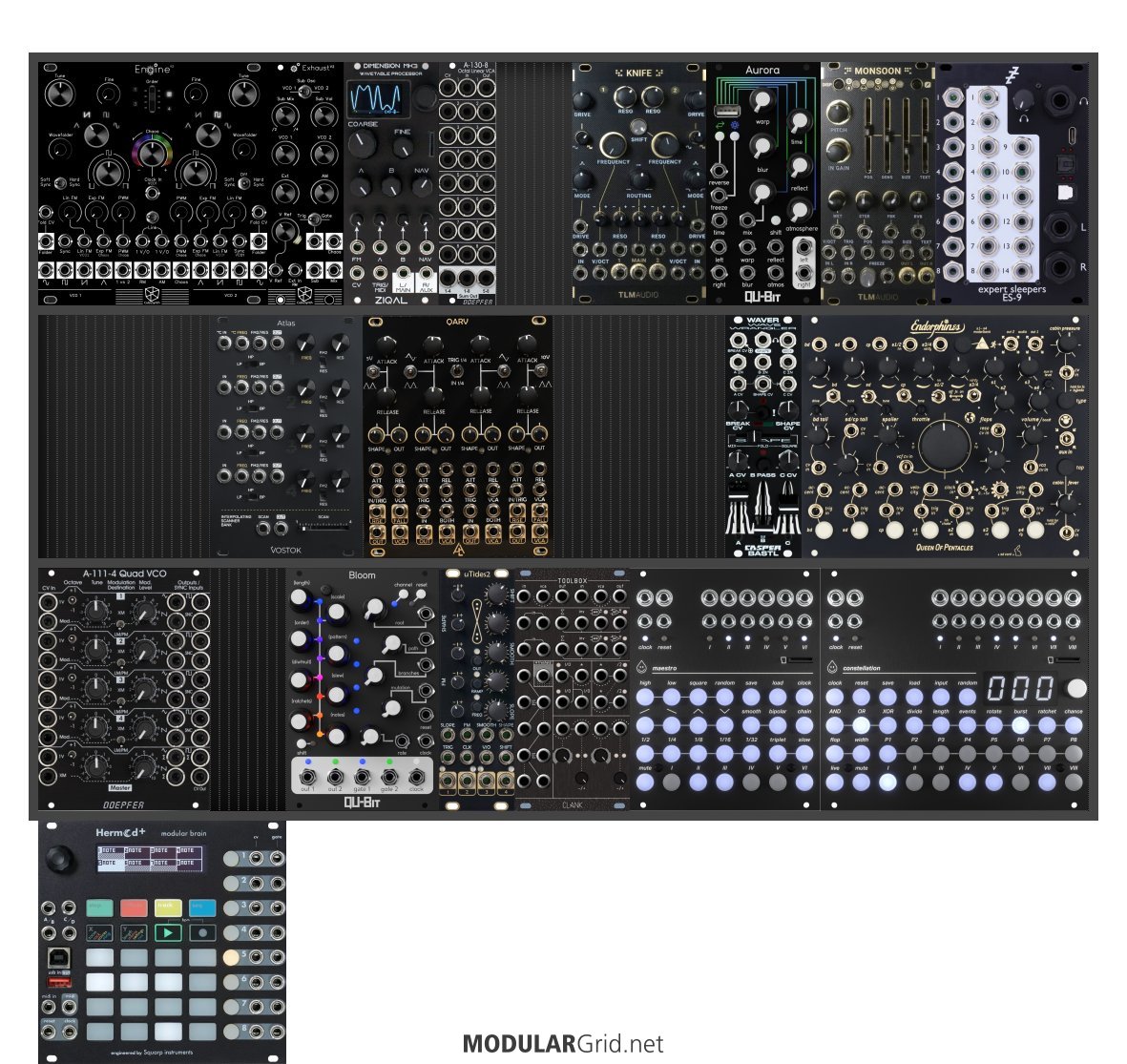Click the Hermod+ note display screen
1127x1064 pixels.
click(x=154, y=856)
